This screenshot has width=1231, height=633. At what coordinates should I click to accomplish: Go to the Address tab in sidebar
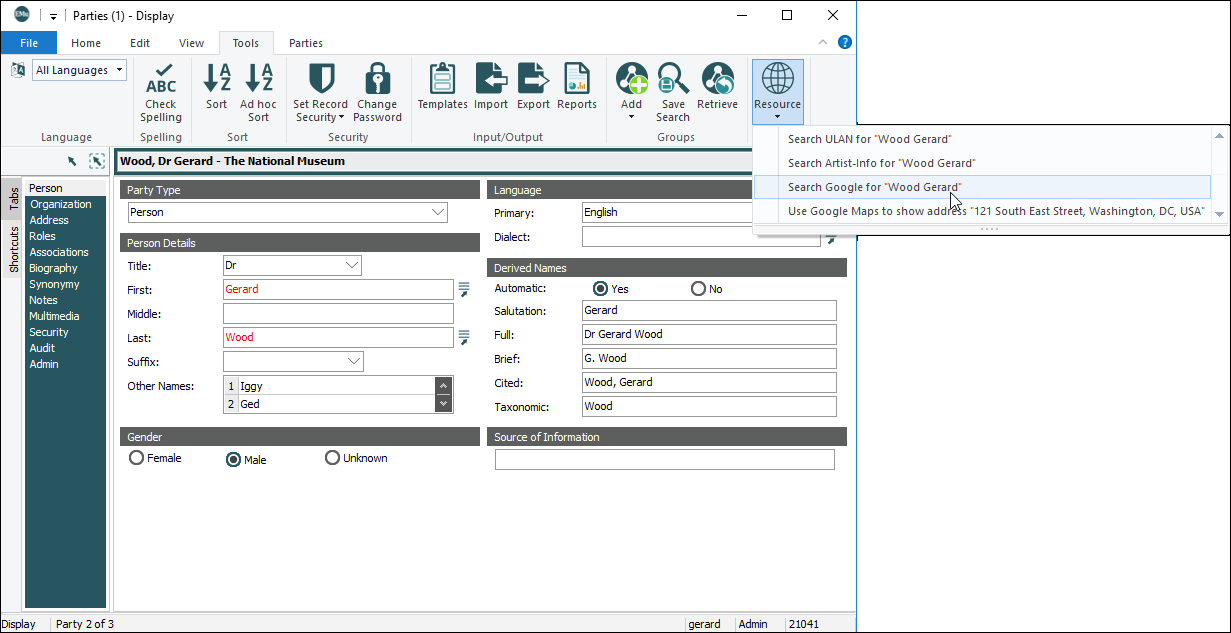[x=49, y=220]
